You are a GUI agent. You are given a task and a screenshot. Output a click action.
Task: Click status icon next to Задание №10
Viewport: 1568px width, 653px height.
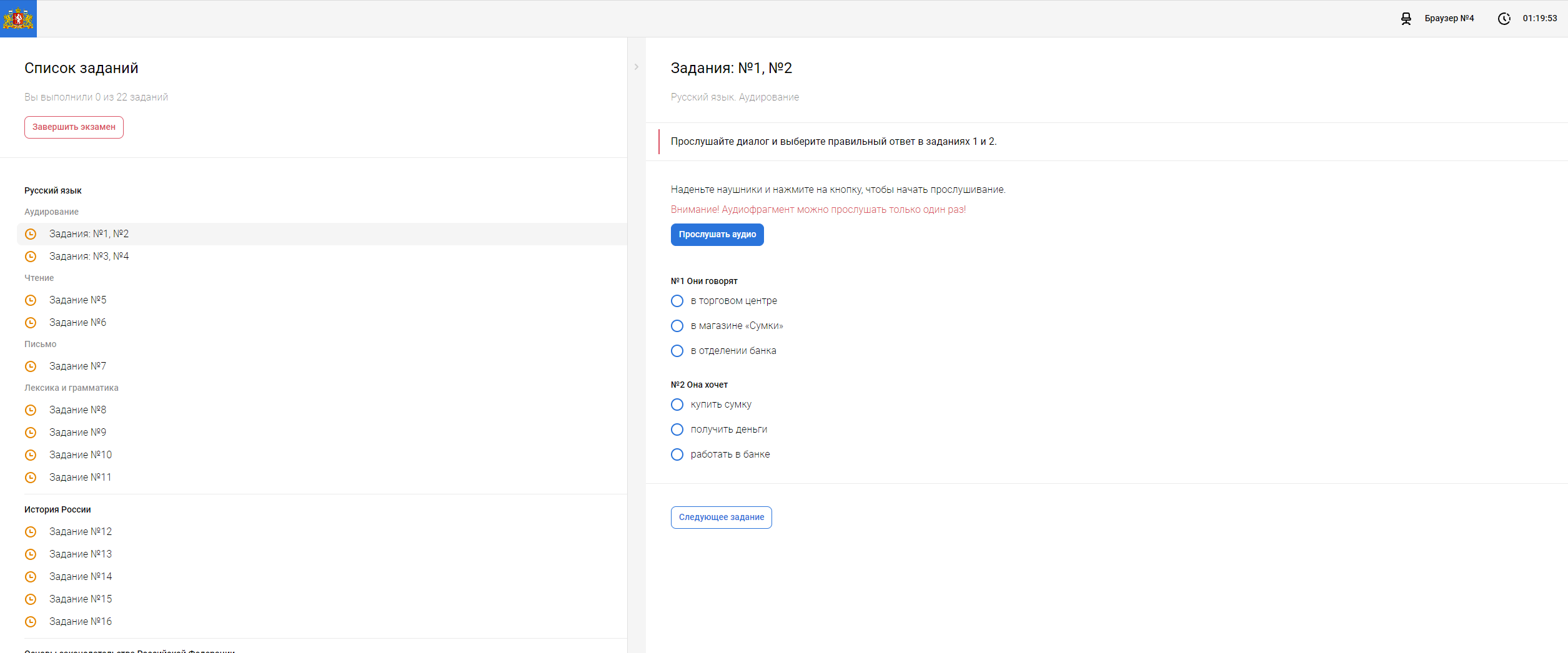(x=31, y=455)
